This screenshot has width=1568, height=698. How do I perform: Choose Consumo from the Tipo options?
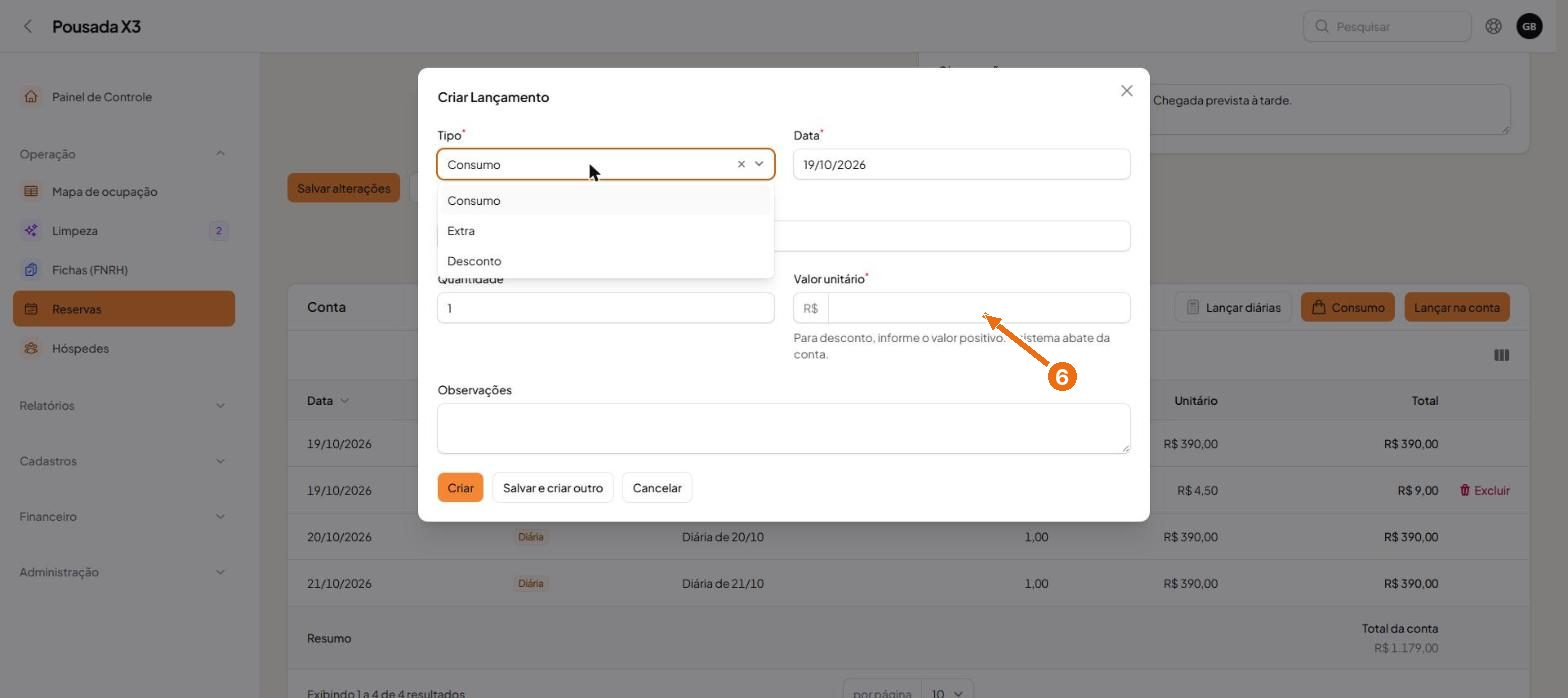606,201
